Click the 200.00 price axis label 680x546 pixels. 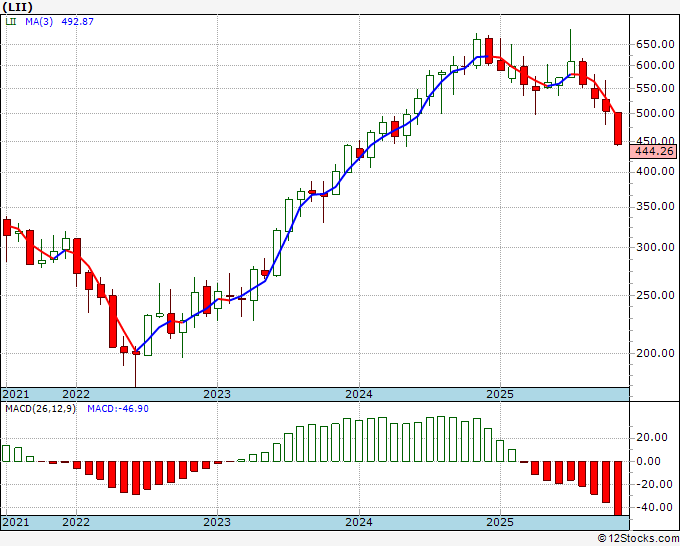click(x=655, y=353)
